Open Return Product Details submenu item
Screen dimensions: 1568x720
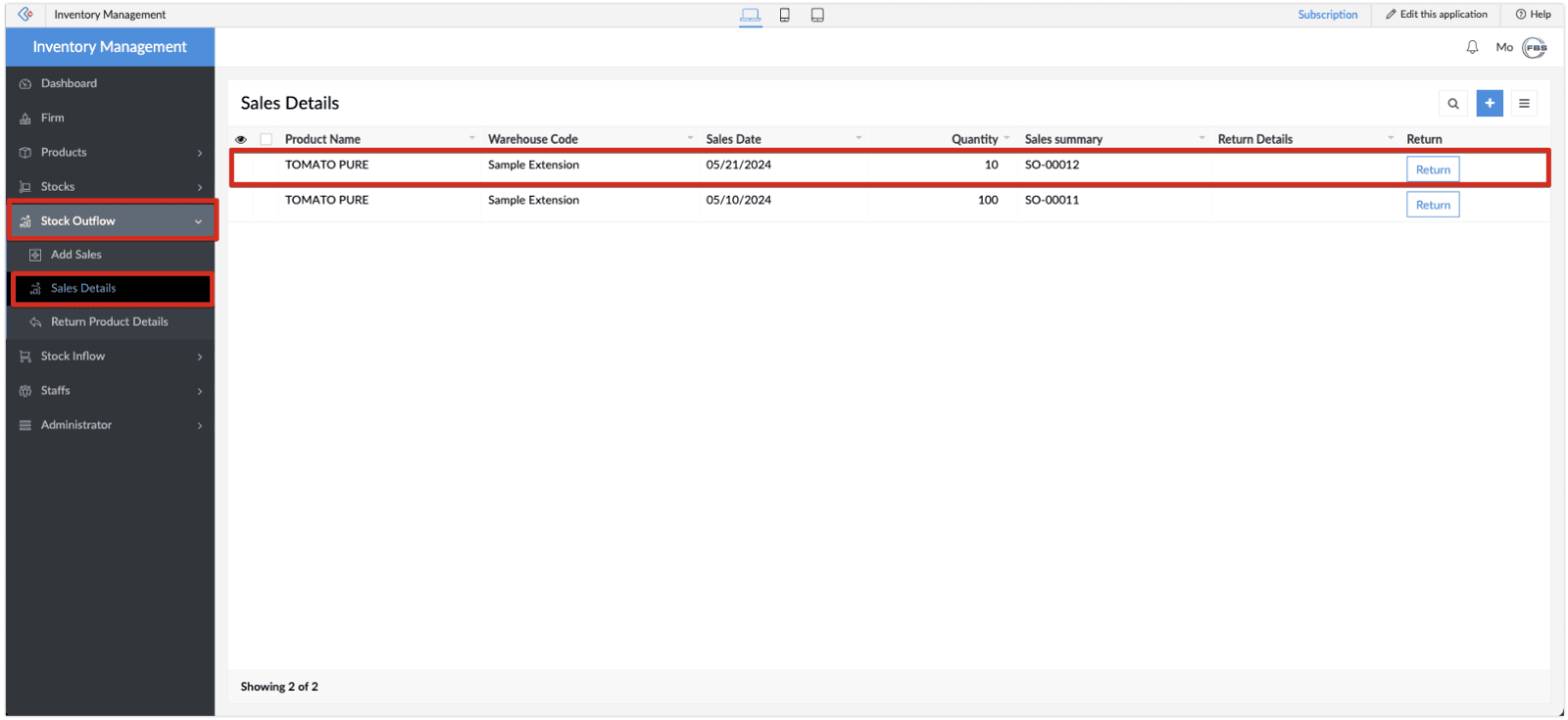point(110,321)
